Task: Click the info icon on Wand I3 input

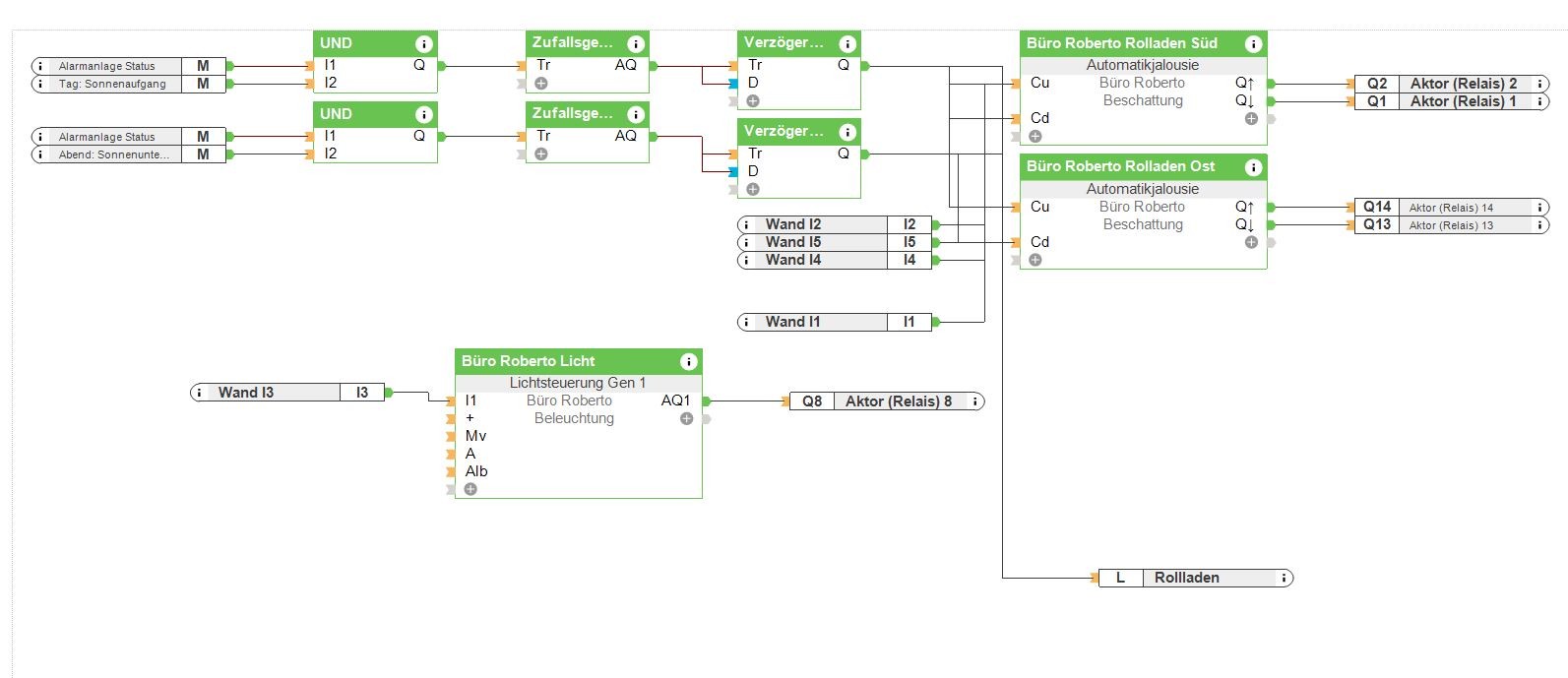Action: tap(200, 393)
